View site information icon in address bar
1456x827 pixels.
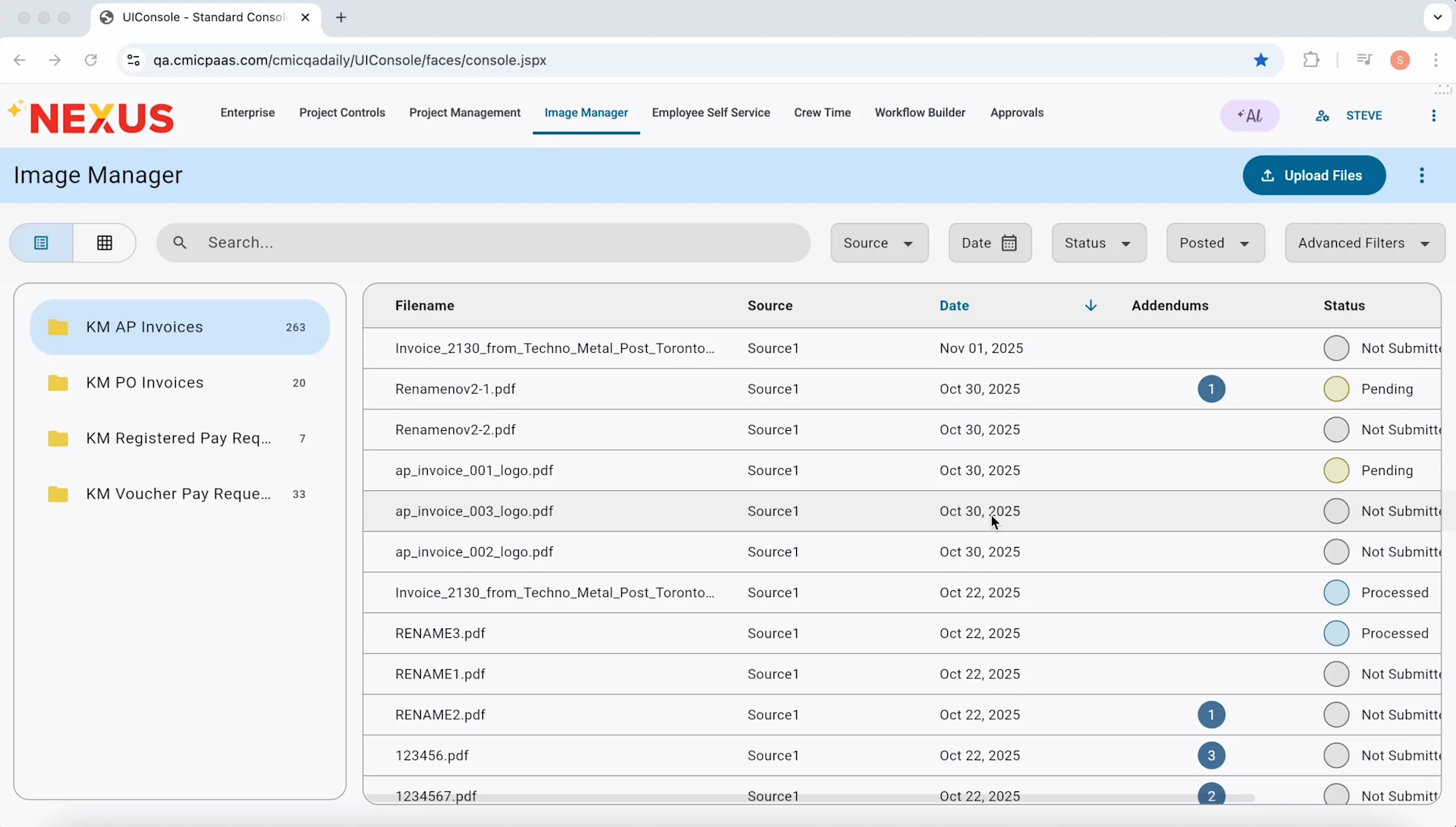tap(133, 60)
